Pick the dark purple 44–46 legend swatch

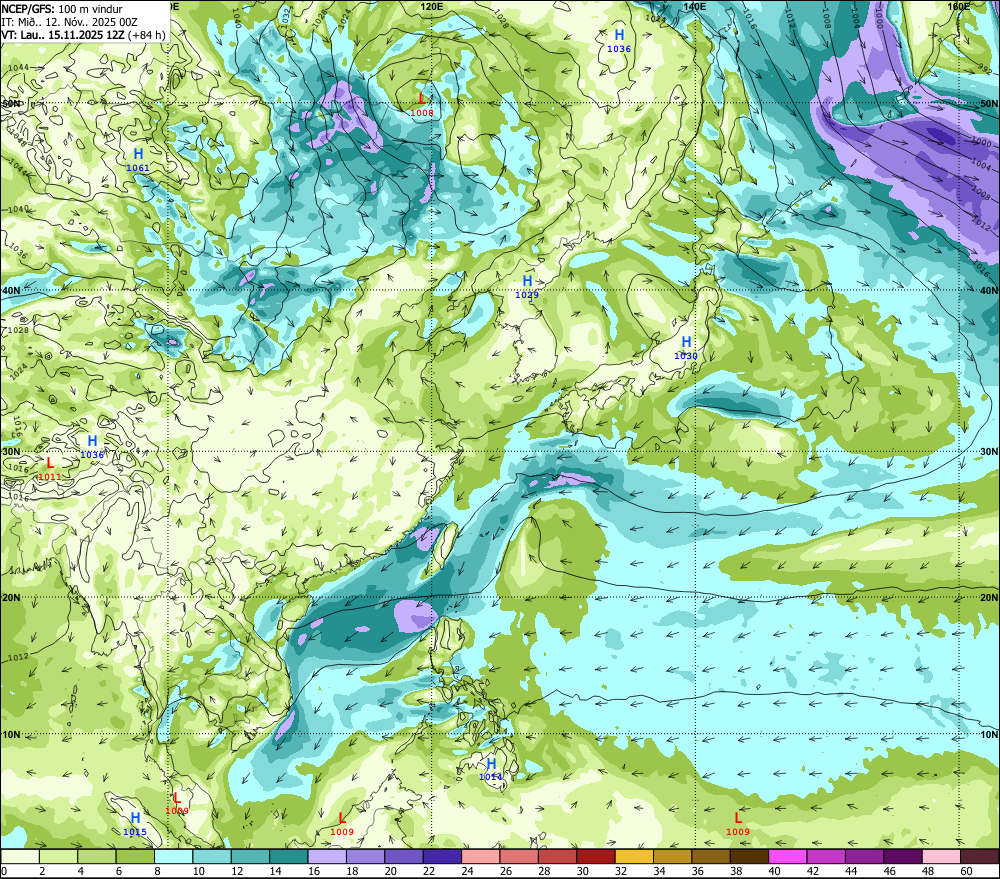pos(865,857)
